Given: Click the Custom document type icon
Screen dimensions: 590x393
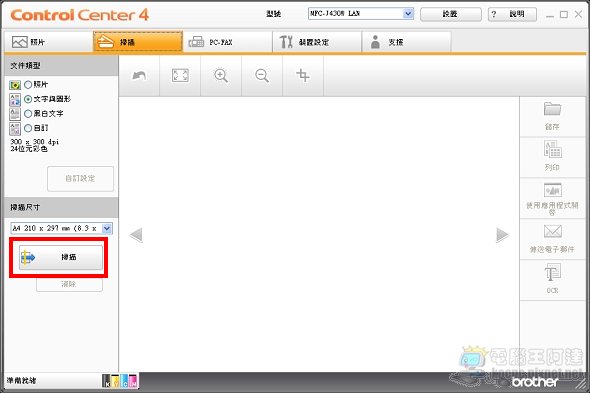Looking at the screenshot, I should [x=15, y=129].
